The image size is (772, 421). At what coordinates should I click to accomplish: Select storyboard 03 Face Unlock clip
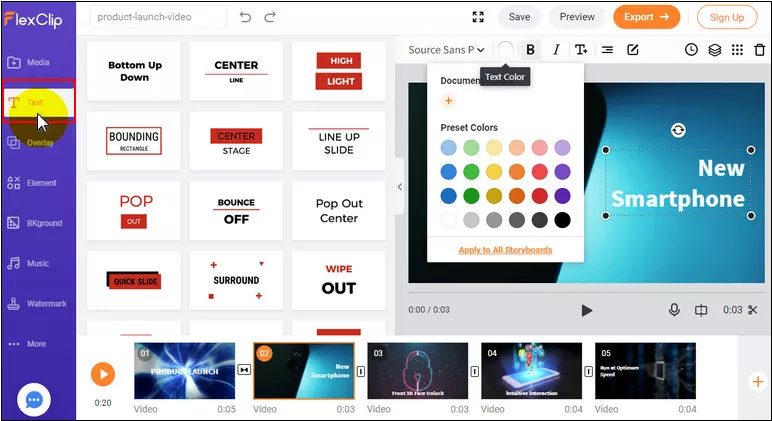pyautogui.click(x=418, y=371)
